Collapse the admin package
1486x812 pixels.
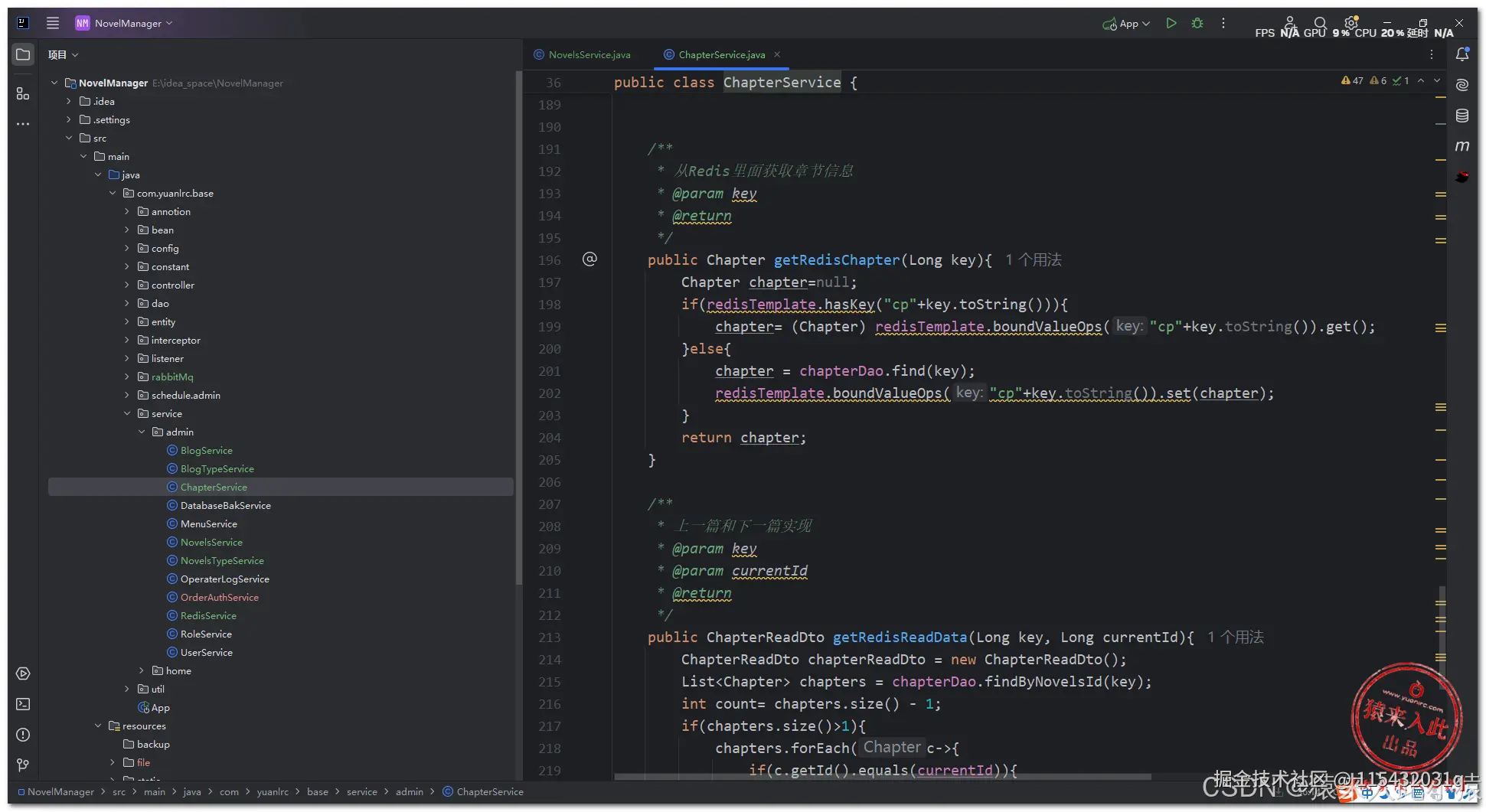pos(142,432)
